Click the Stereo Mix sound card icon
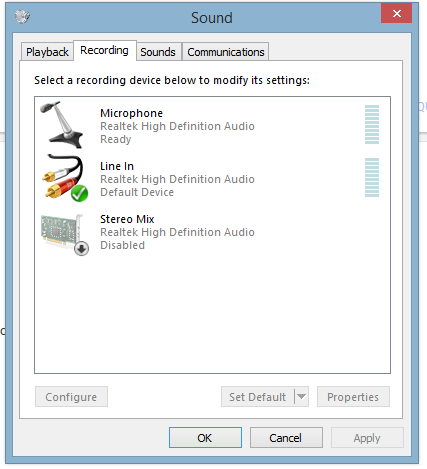 click(65, 235)
